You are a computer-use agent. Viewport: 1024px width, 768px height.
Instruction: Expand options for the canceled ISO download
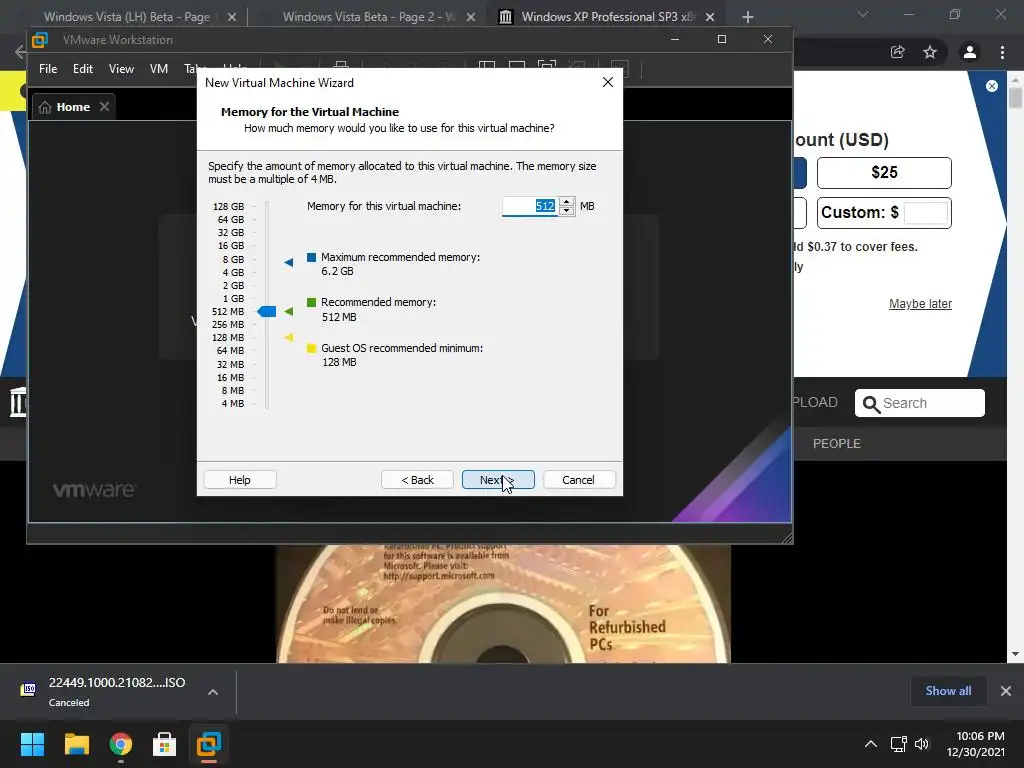pyautogui.click(x=213, y=692)
